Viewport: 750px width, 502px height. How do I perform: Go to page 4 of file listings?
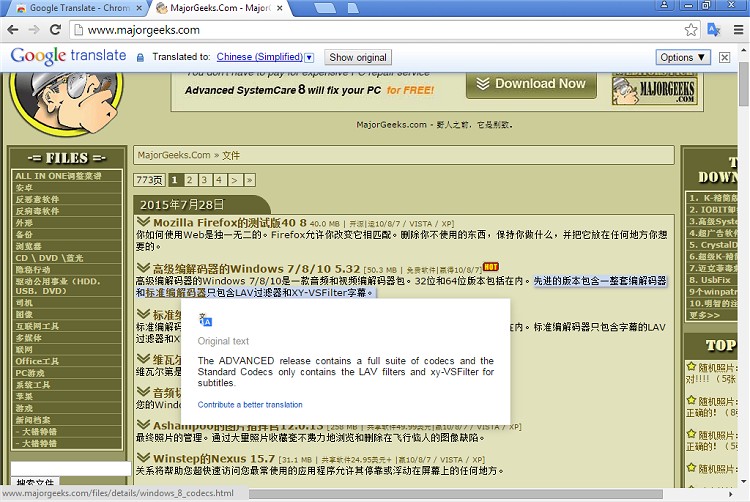click(x=219, y=180)
